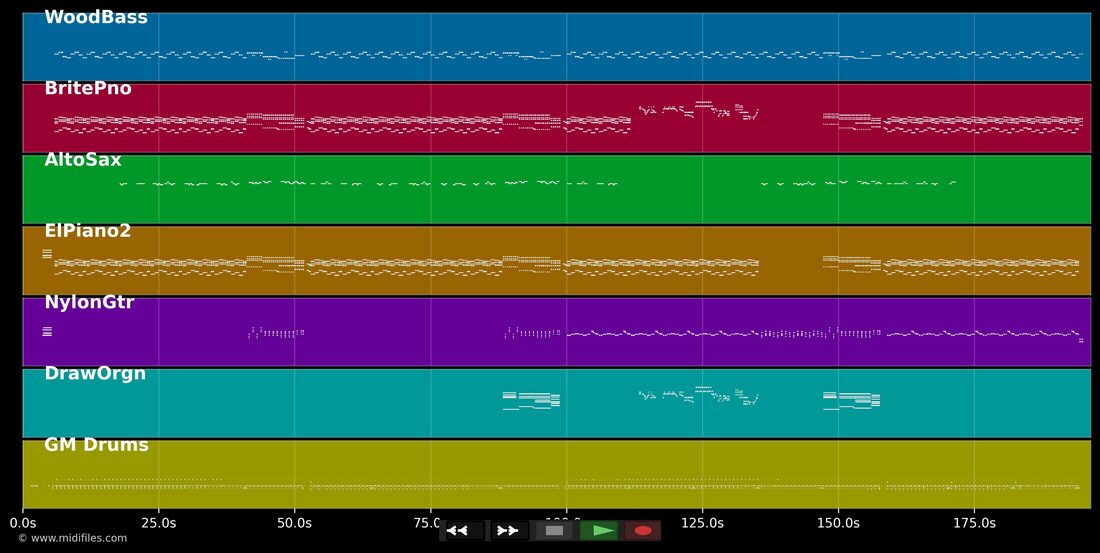Click the gray stop button
This screenshot has height=553, width=1100.
(554, 531)
